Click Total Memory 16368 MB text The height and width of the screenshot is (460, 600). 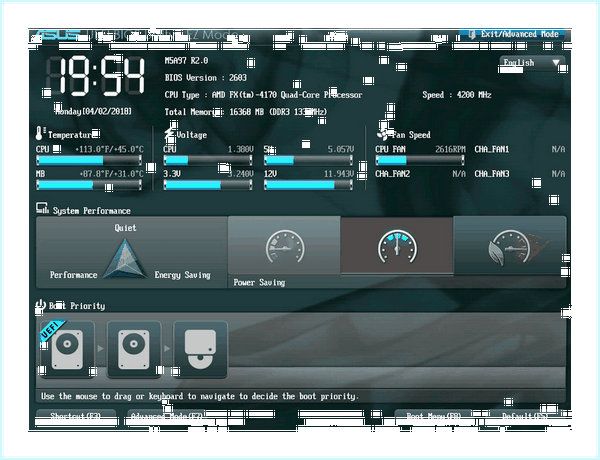(246, 112)
